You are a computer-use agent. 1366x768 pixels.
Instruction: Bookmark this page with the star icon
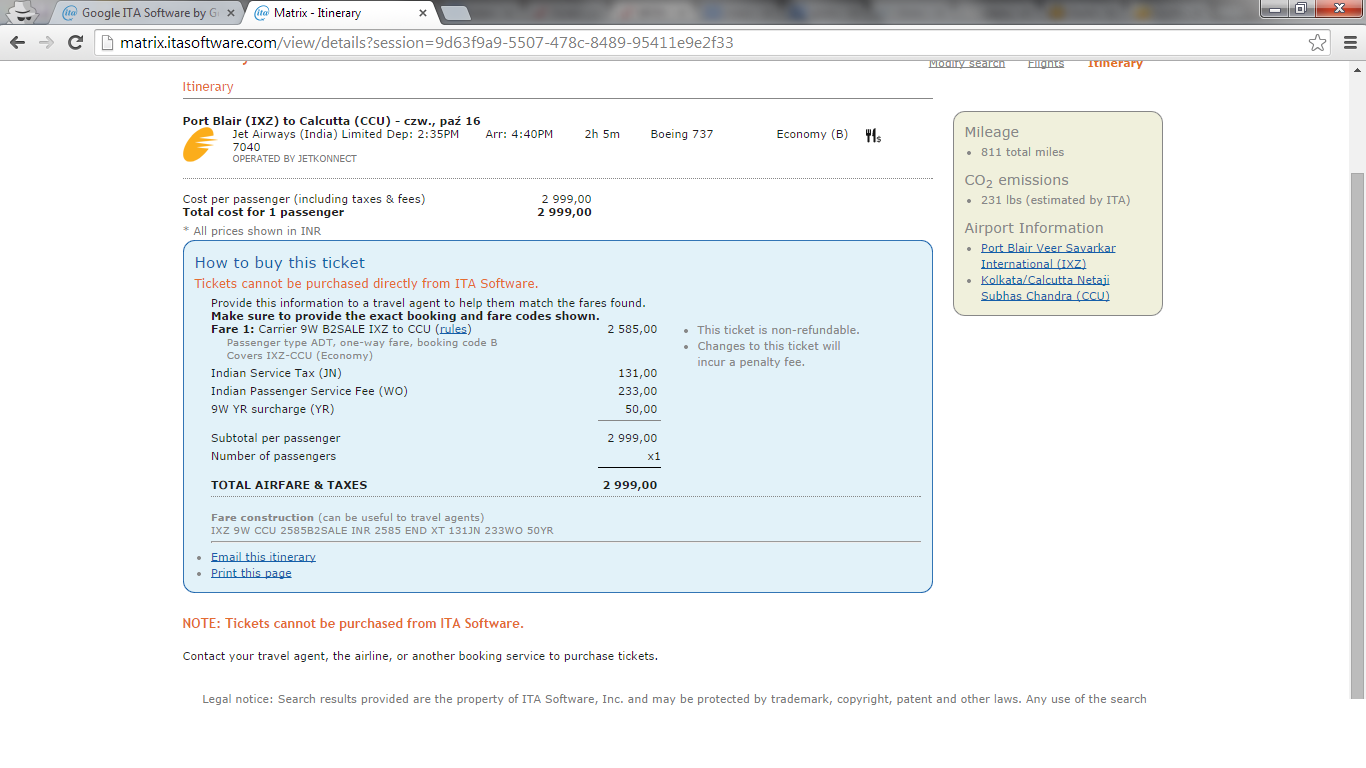[1318, 42]
